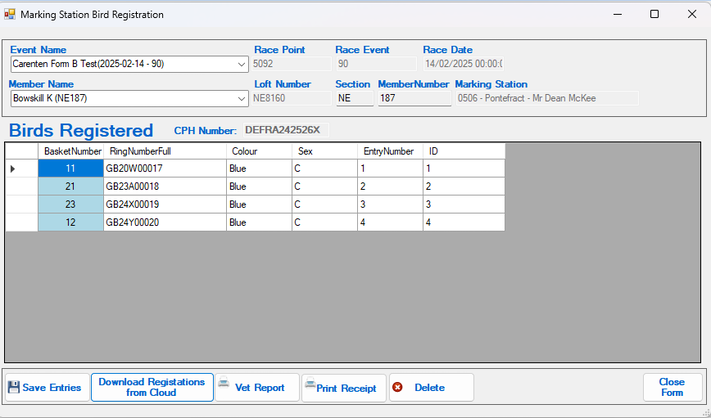The height and width of the screenshot is (418, 711).
Task: Download Registrations from Cloud
Action: coord(152,387)
